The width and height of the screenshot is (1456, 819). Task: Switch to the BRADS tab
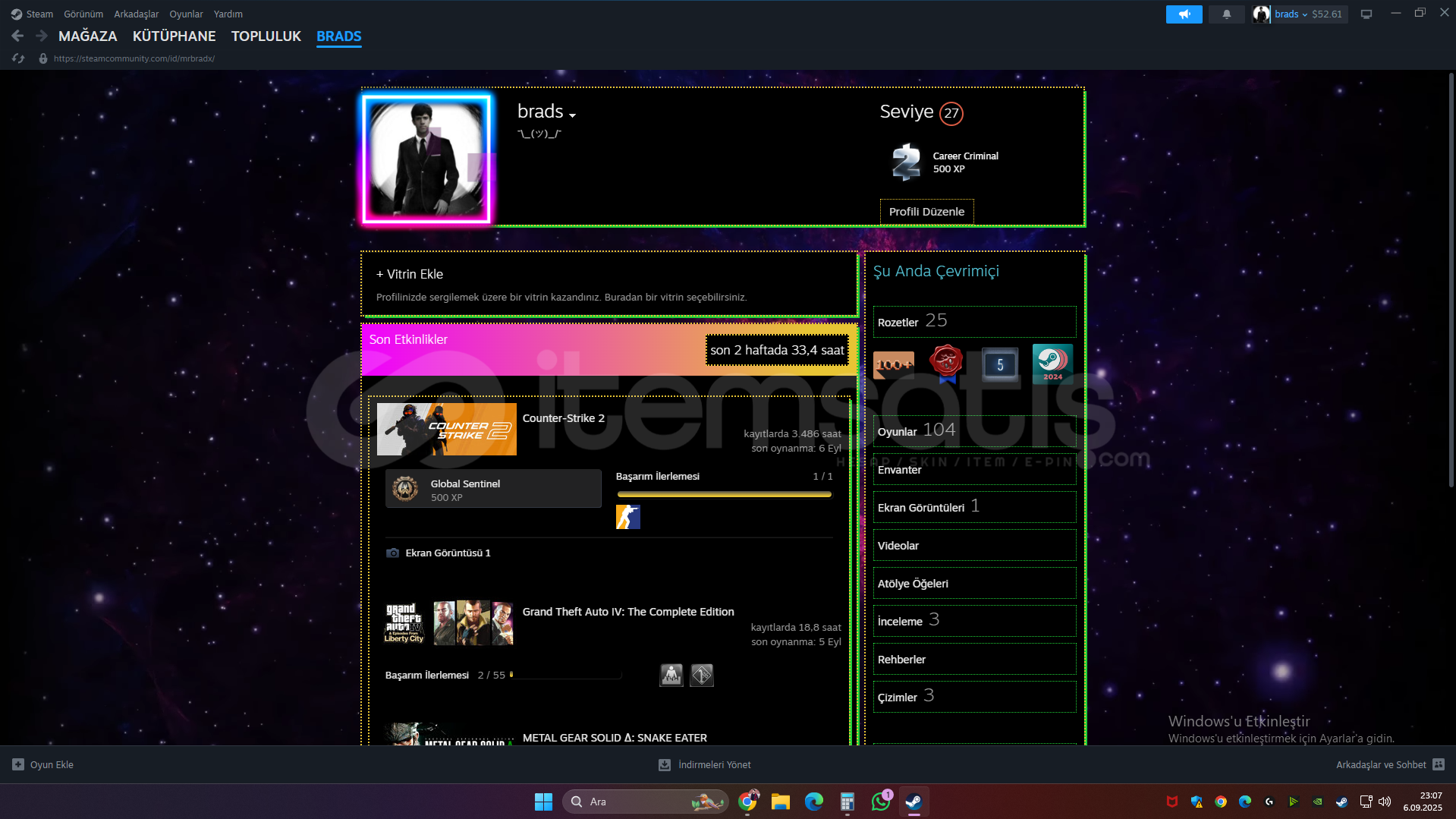tap(339, 36)
